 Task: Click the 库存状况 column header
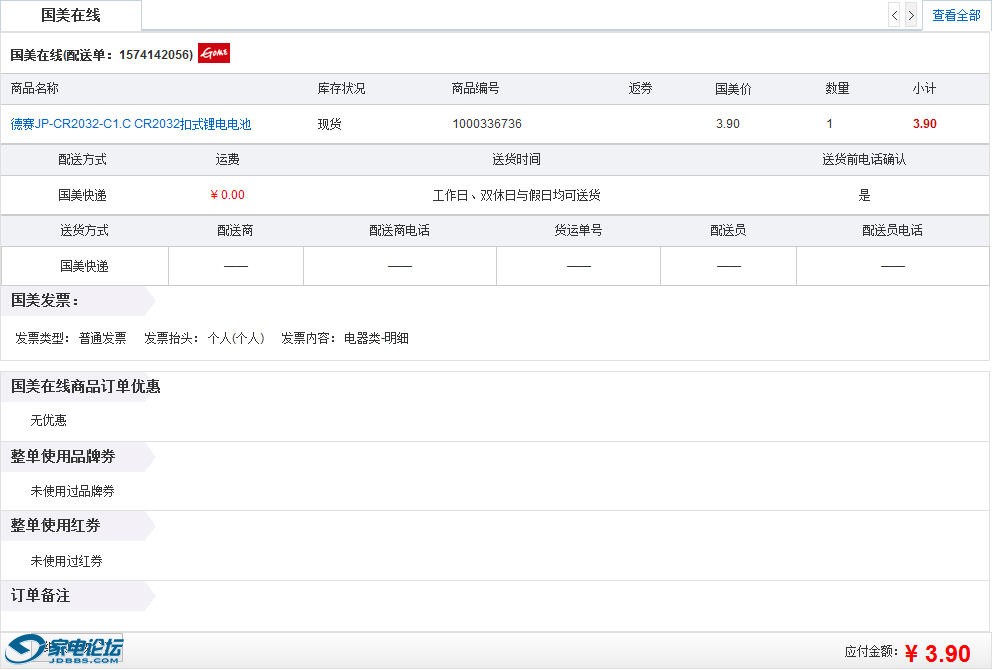pyautogui.click(x=341, y=89)
